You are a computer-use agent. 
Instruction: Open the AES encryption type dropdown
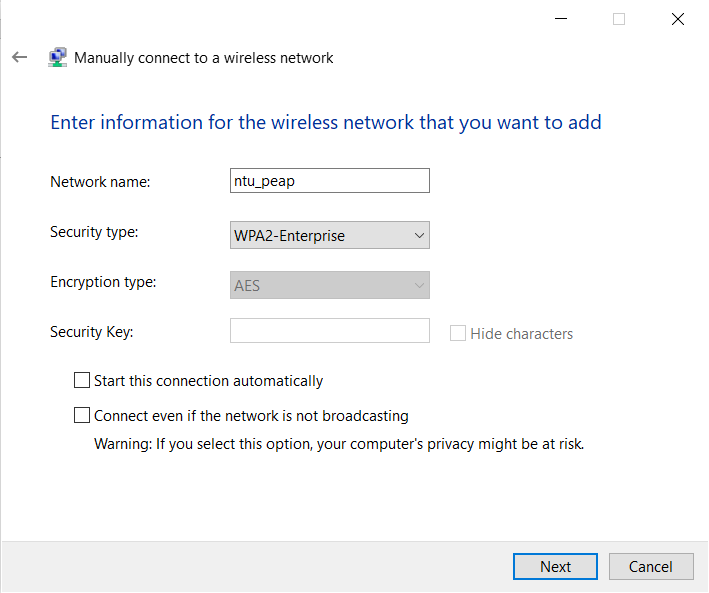click(x=330, y=285)
